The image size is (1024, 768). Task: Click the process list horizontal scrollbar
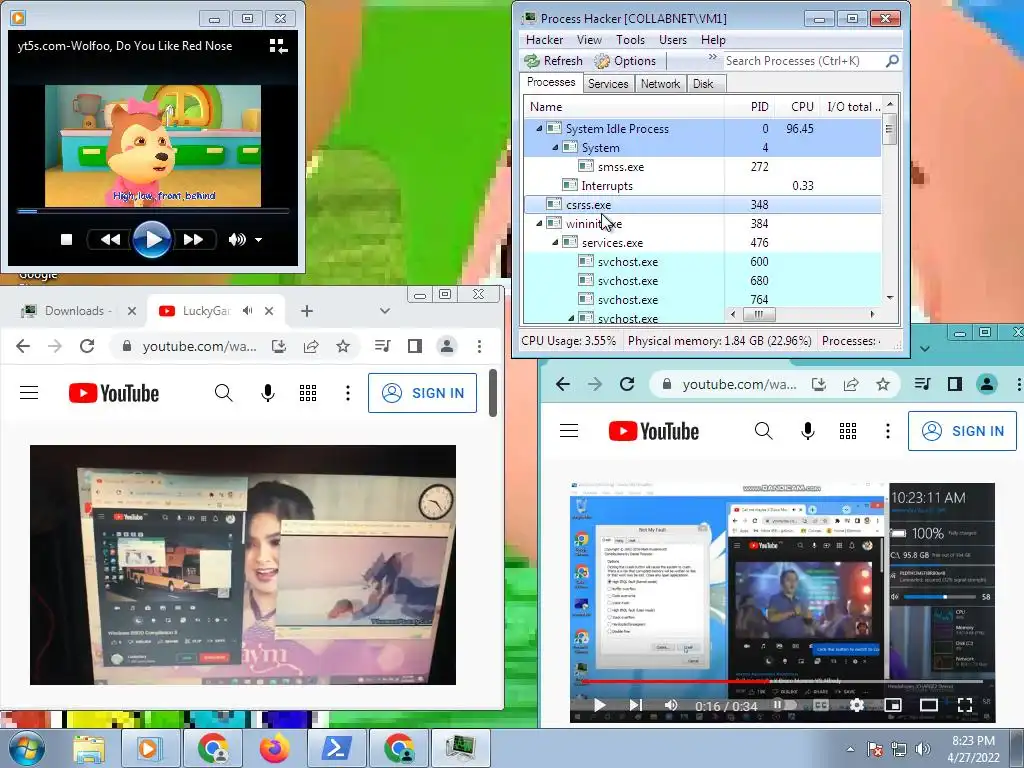803,314
